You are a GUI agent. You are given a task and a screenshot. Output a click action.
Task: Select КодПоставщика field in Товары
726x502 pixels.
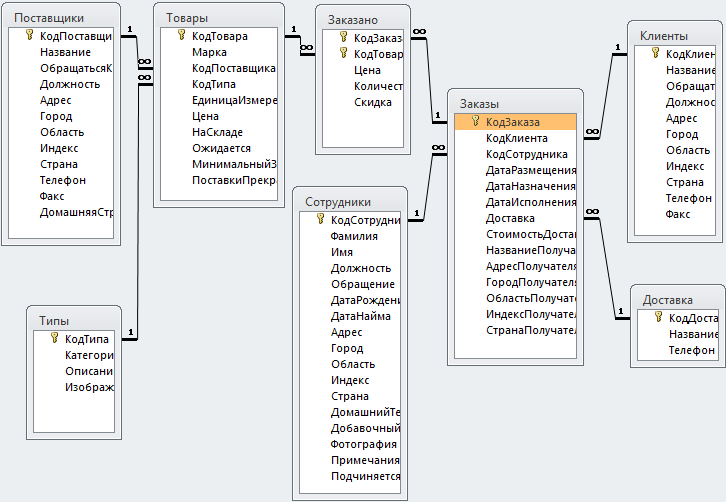tap(219, 69)
